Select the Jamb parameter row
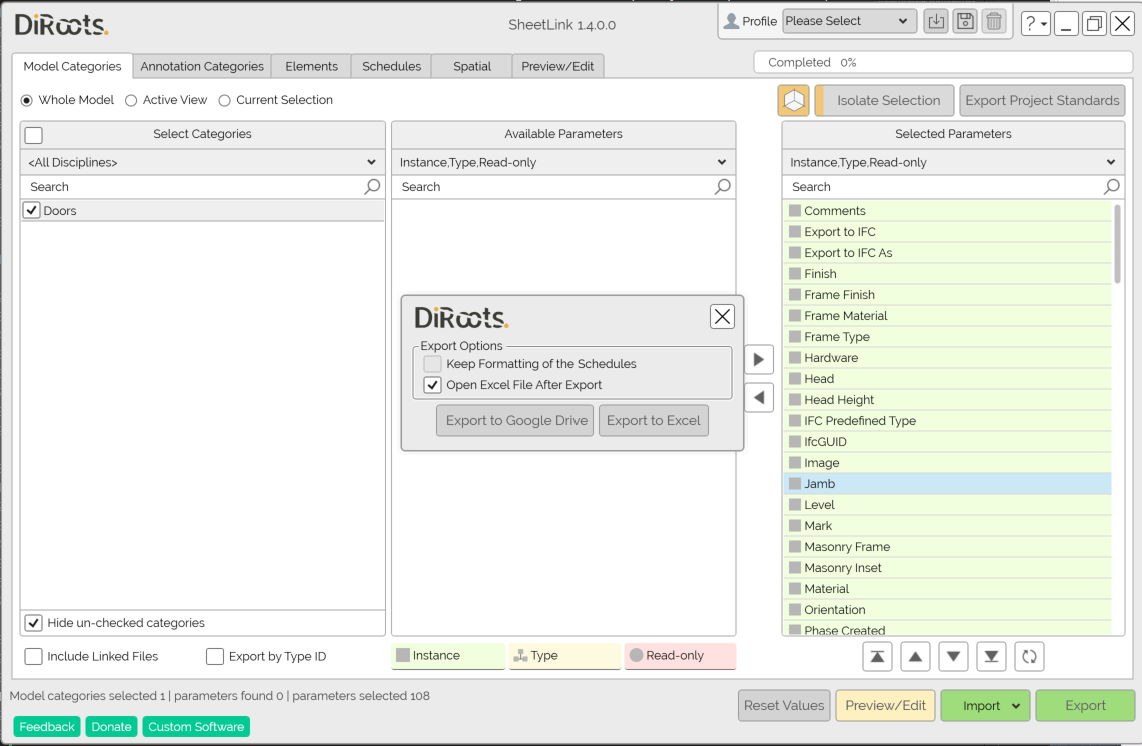Screen dimensions: 1142x746 pyautogui.click(x=948, y=484)
